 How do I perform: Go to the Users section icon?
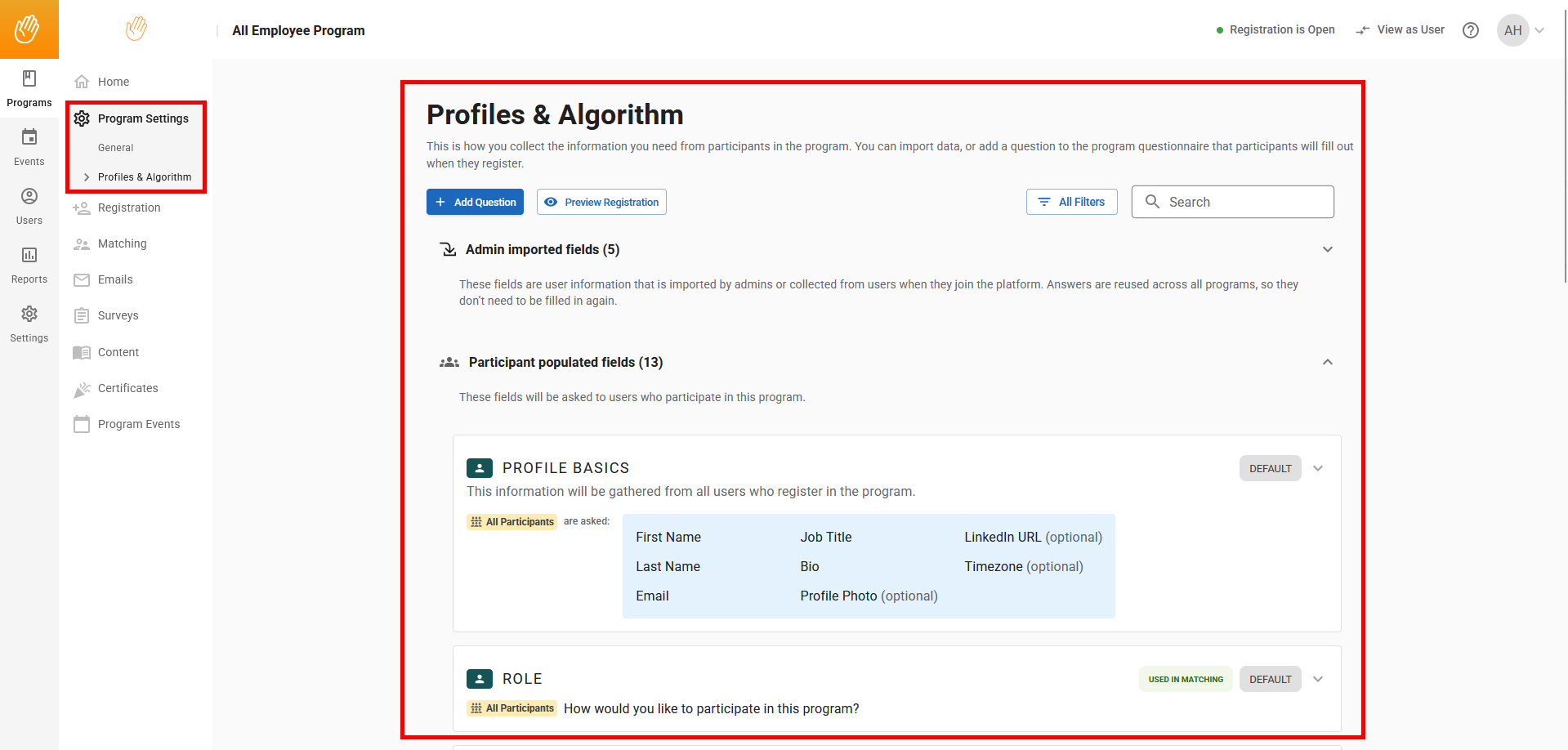pyautogui.click(x=29, y=196)
